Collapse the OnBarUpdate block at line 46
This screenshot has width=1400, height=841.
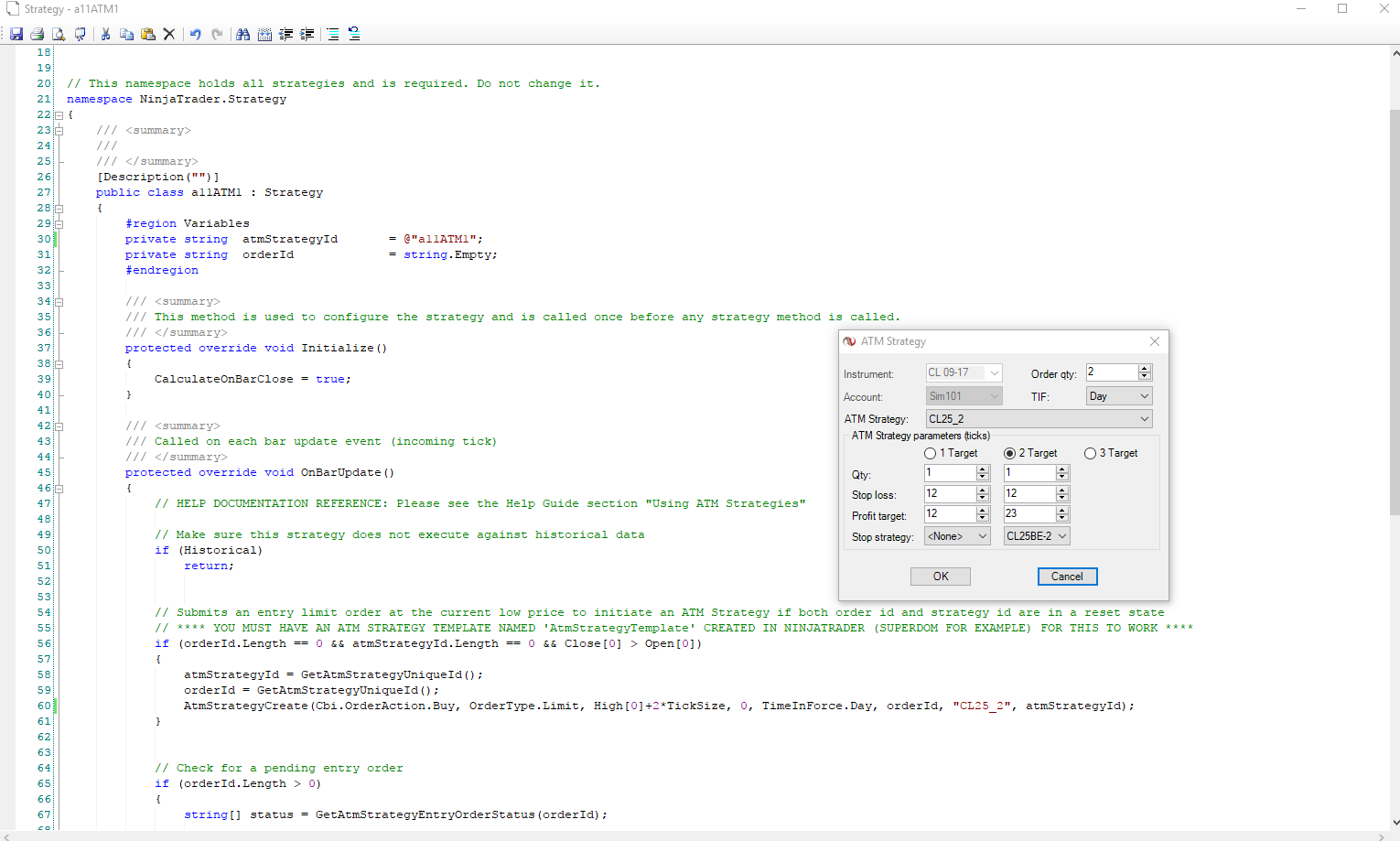coord(59,488)
